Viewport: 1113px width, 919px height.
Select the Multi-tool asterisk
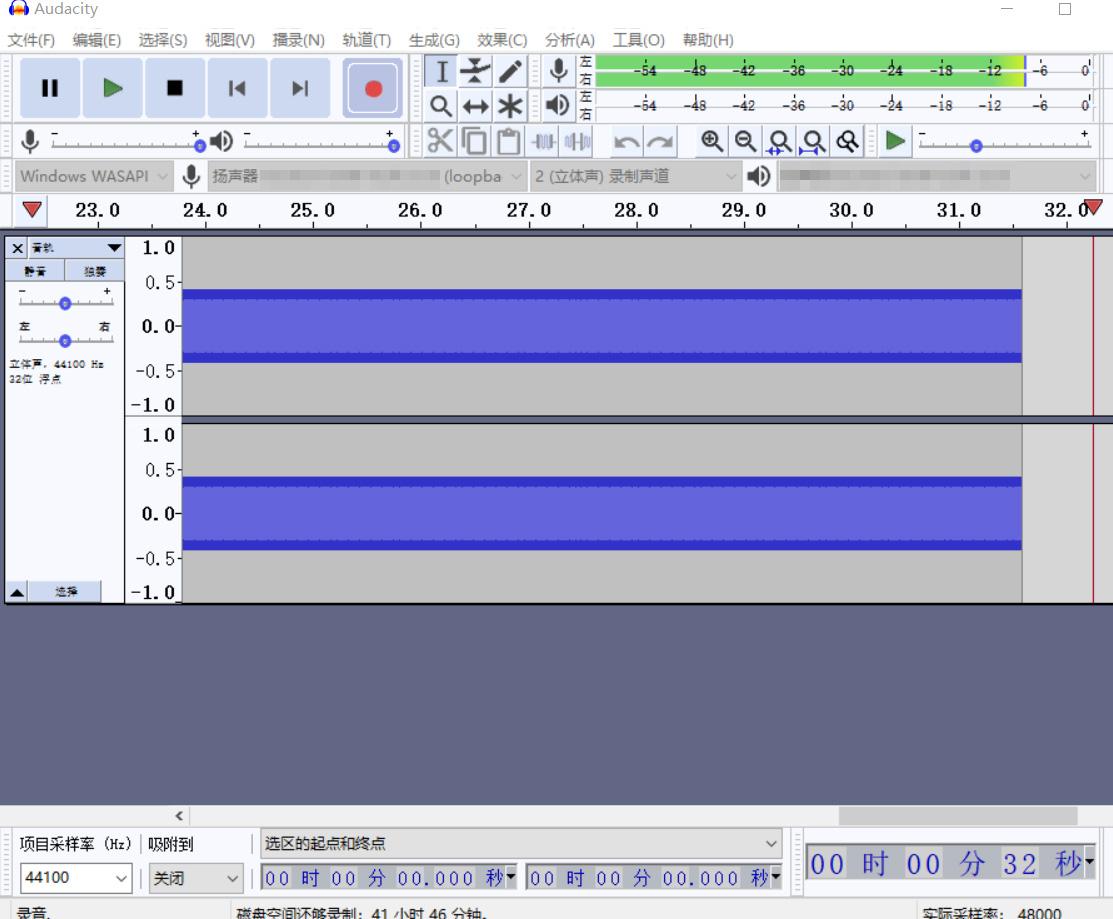(x=510, y=106)
